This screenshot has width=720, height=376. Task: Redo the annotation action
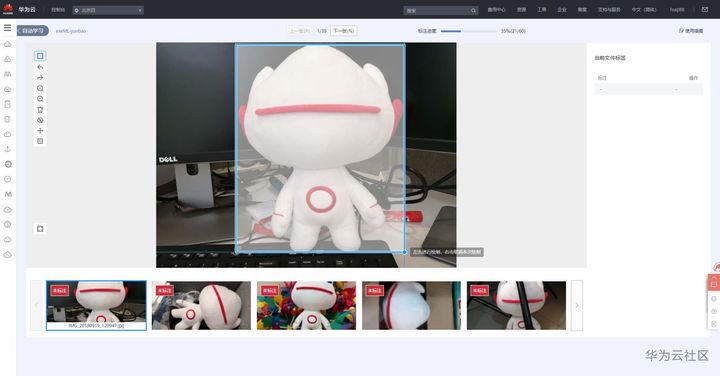pyautogui.click(x=40, y=78)
